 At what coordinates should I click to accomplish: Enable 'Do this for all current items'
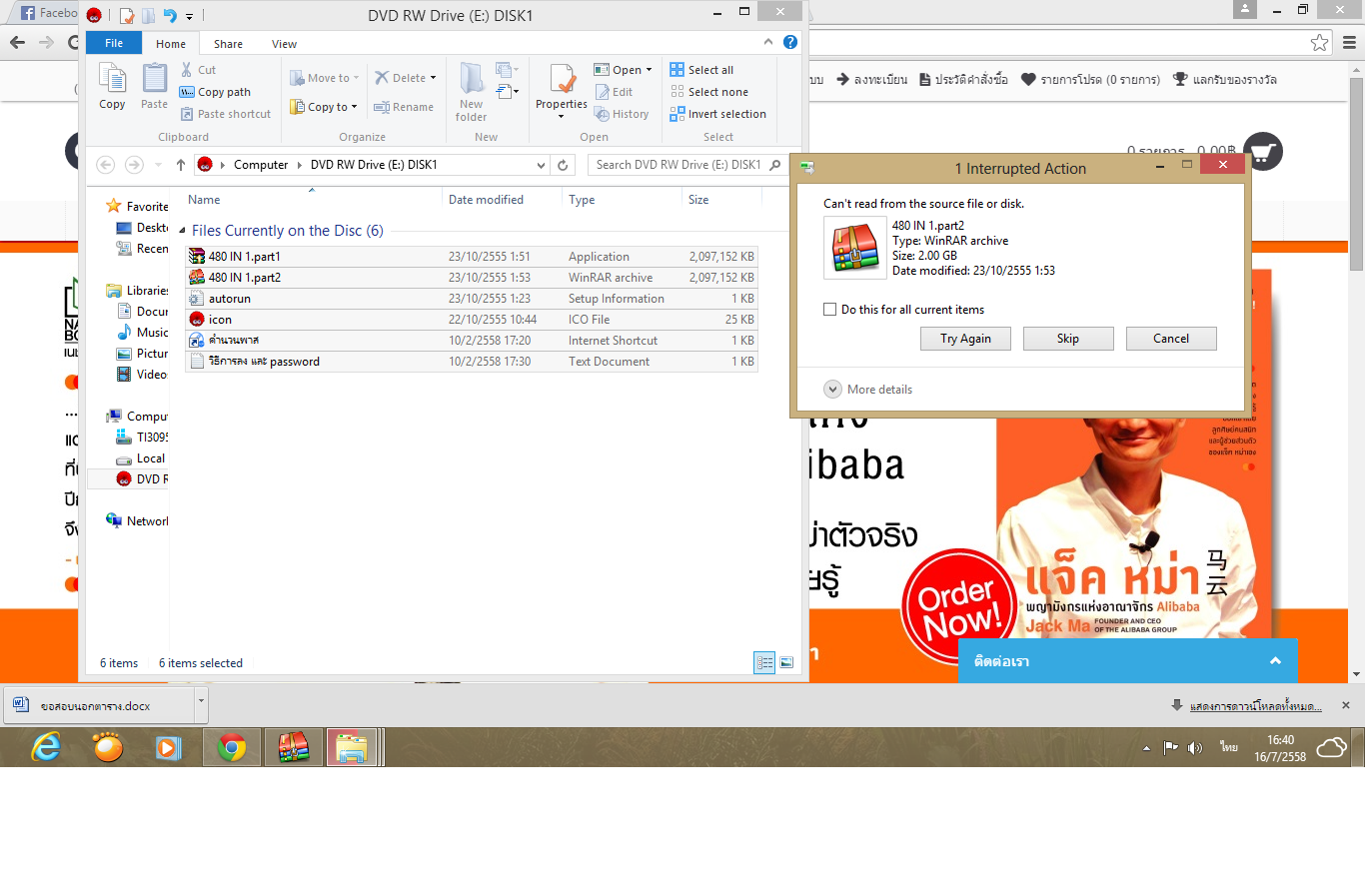(x=829, y=310)
